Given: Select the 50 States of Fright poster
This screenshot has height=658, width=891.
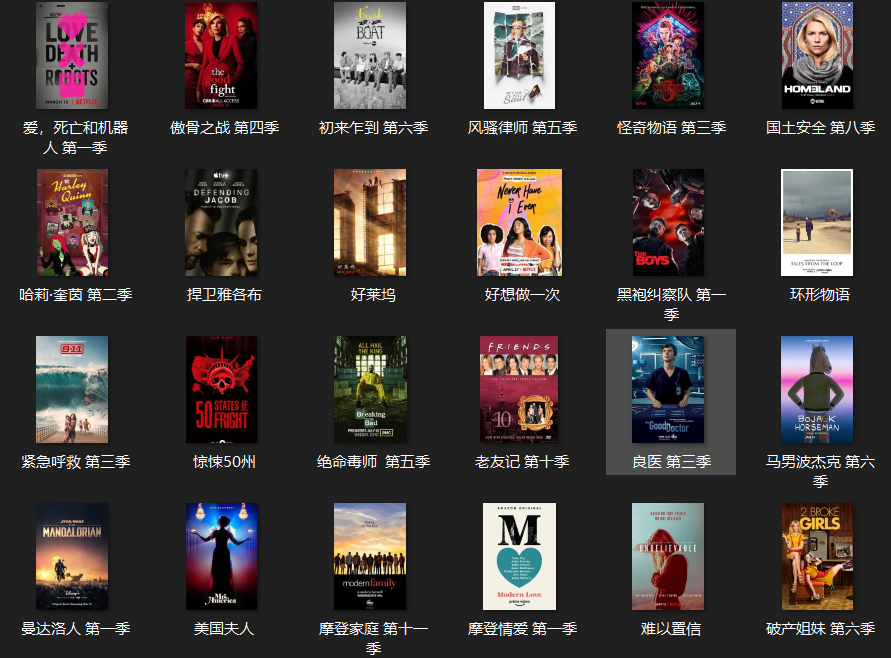Looking at the screenshot, I should click(221, 389).
